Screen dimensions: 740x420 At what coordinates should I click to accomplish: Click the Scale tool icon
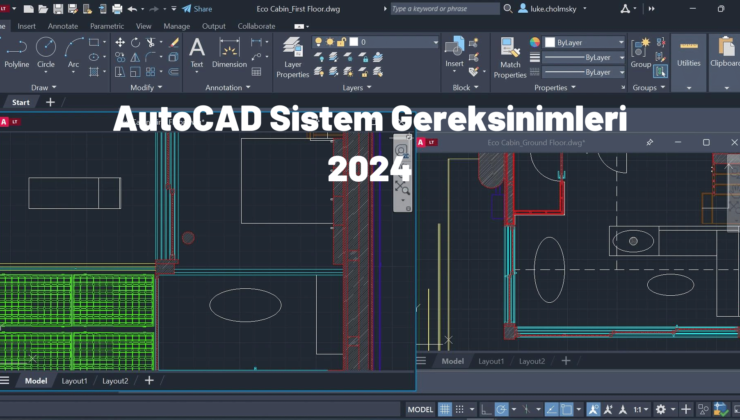[x=135, y=72]
